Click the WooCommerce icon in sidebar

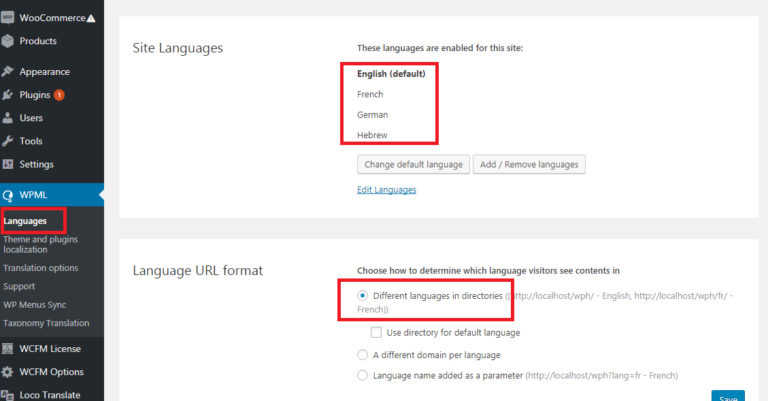pyautogui.click(x=8, y=18)
